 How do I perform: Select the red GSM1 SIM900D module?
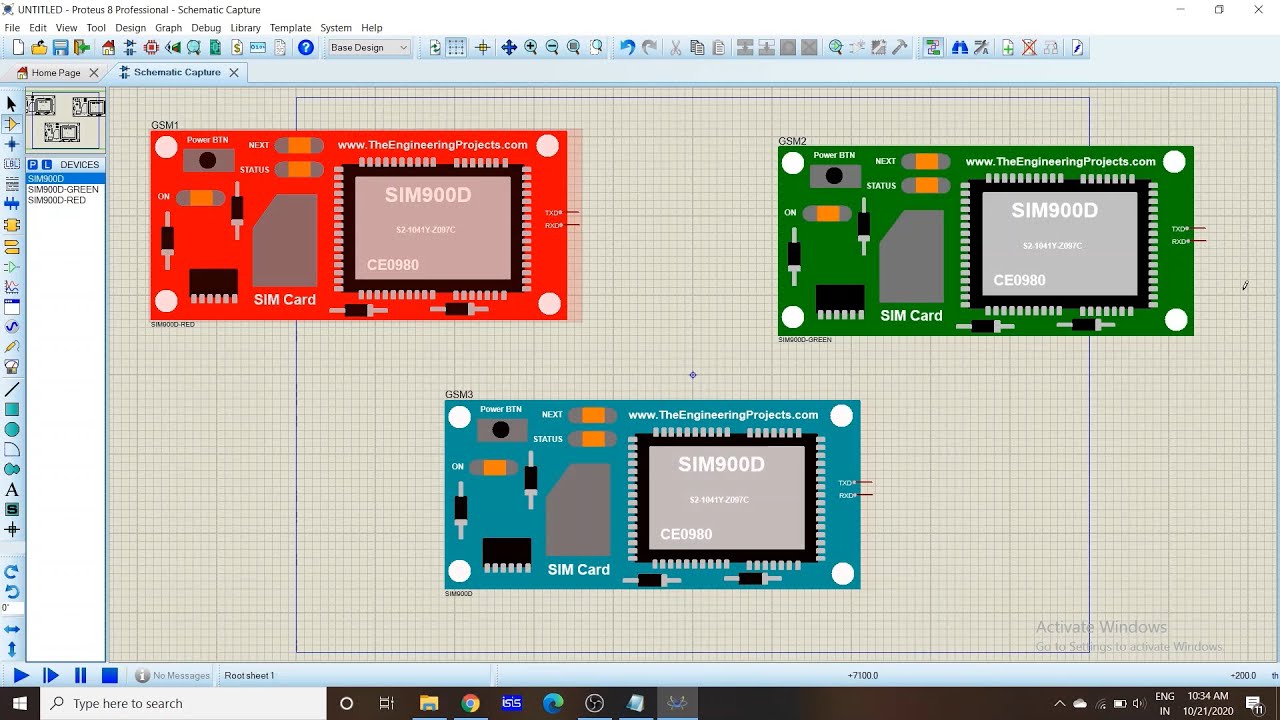coord(359,225)
